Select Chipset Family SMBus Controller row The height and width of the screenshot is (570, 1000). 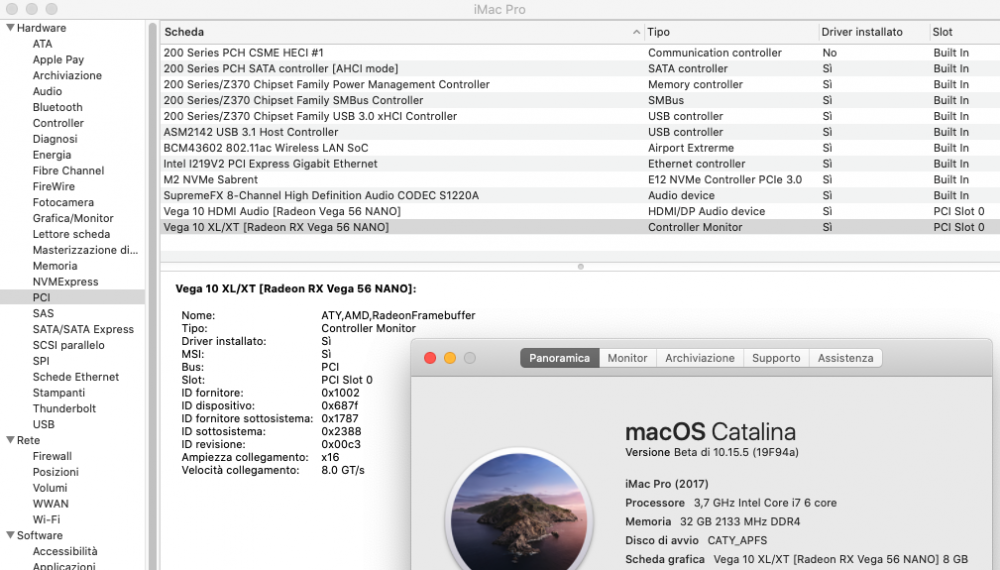pos(580,100)
